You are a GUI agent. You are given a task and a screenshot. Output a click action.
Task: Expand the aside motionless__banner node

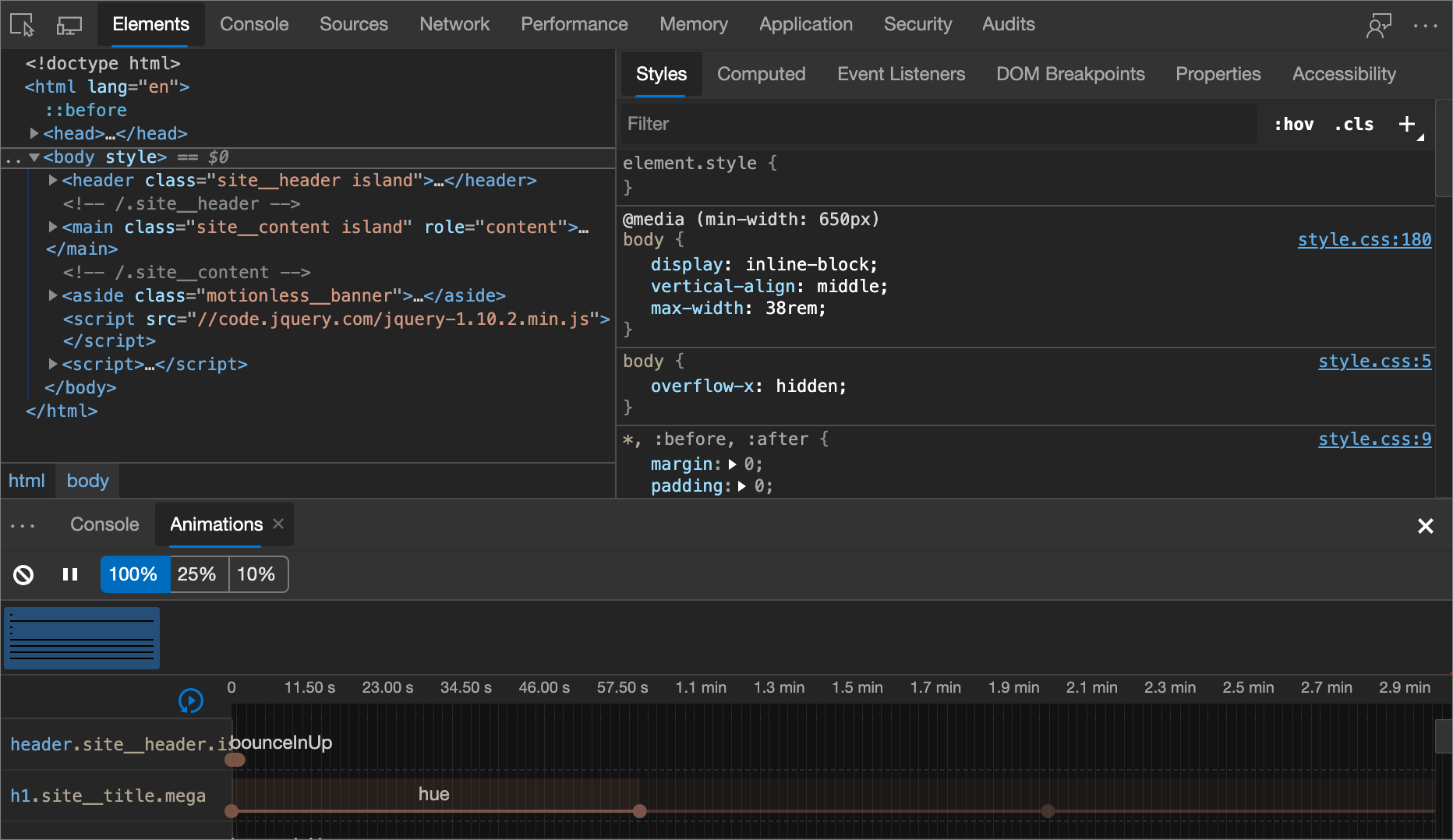pos(53,295)
